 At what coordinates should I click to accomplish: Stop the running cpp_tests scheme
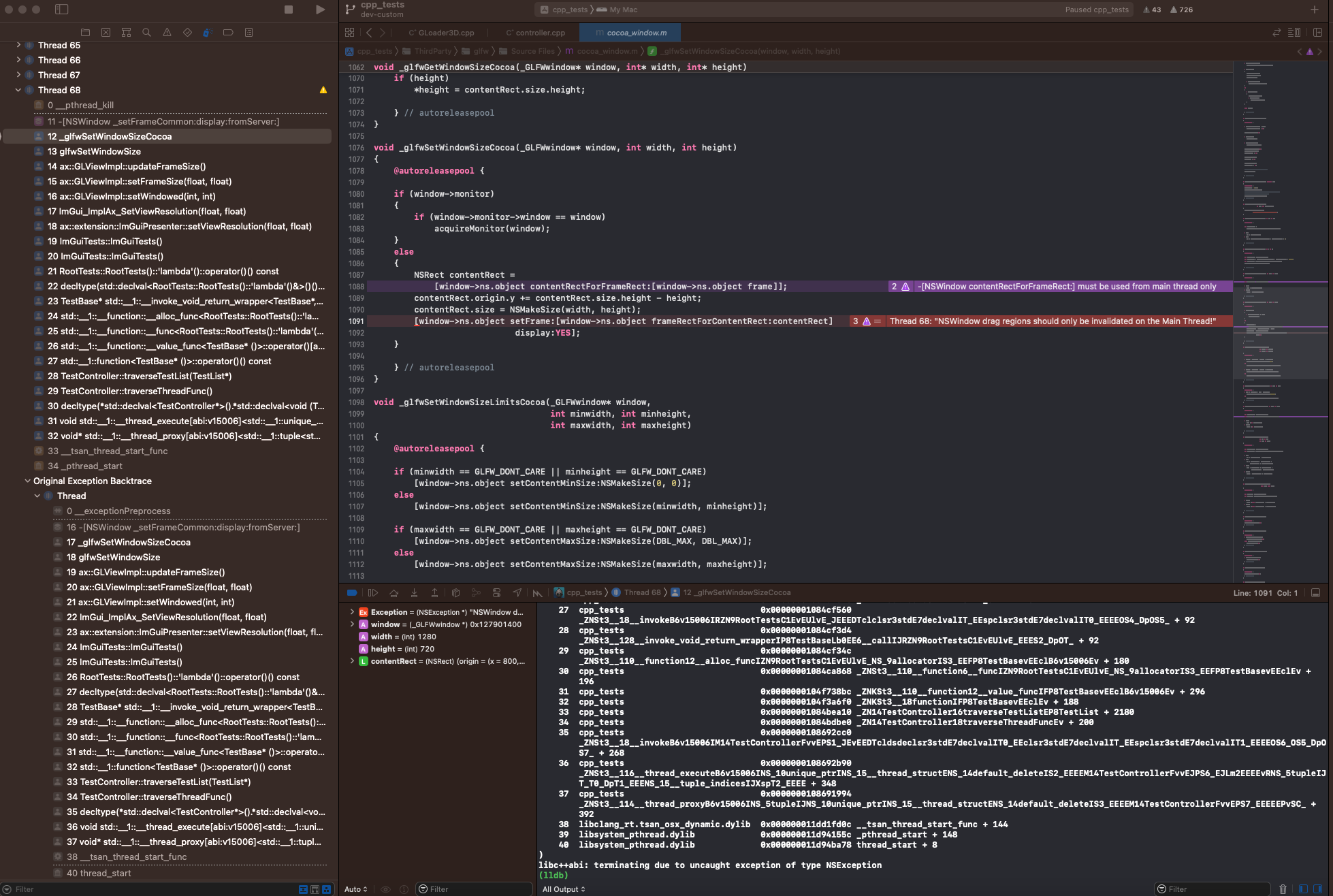coord(289,10)
